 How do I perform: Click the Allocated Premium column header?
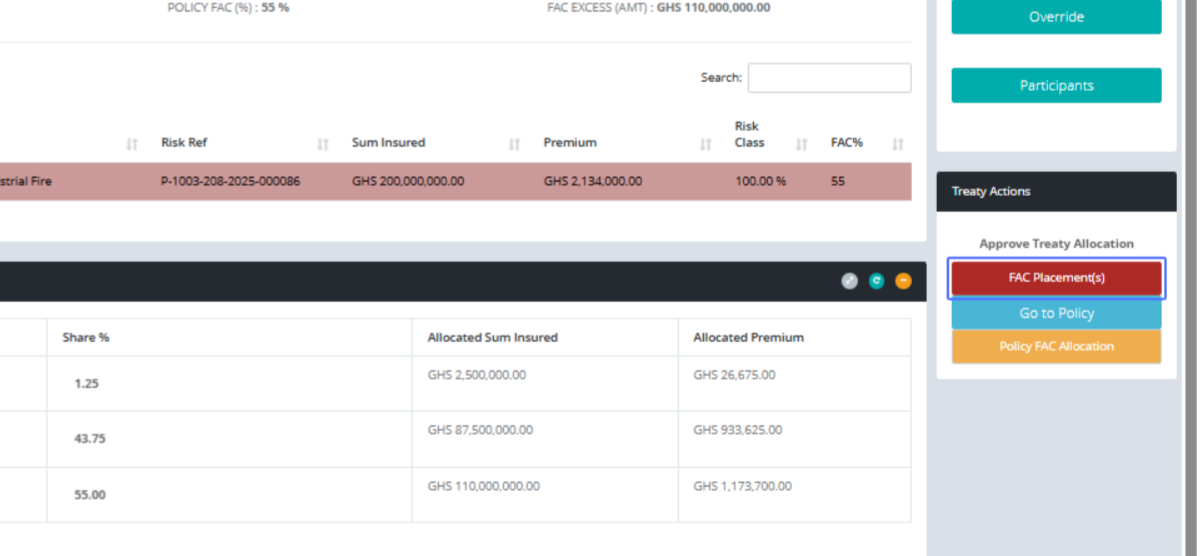(748, 338)
